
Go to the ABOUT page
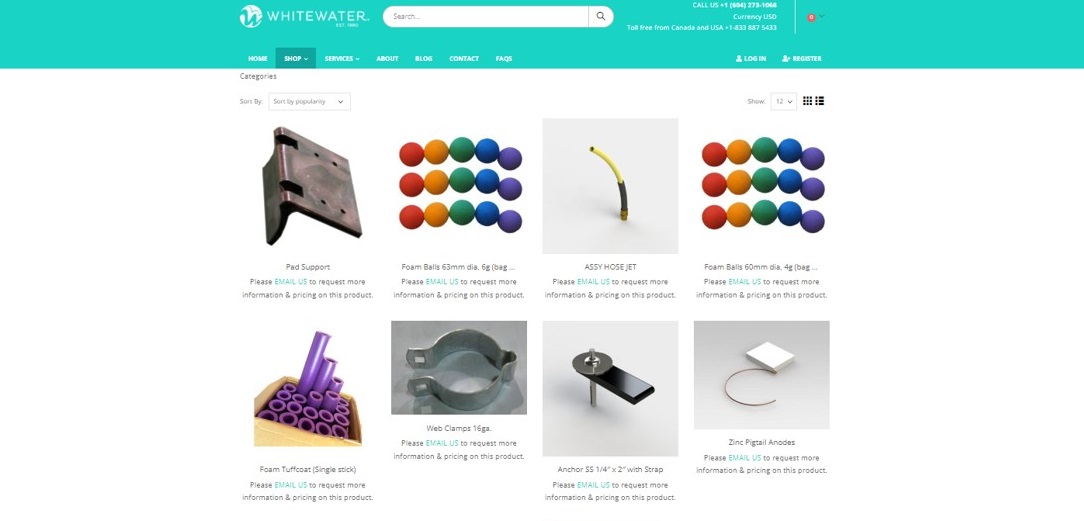click(387, 59)
